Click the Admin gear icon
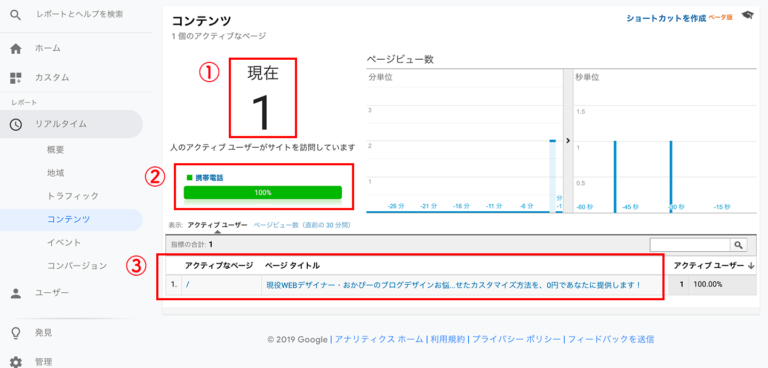 coord(16,362)
